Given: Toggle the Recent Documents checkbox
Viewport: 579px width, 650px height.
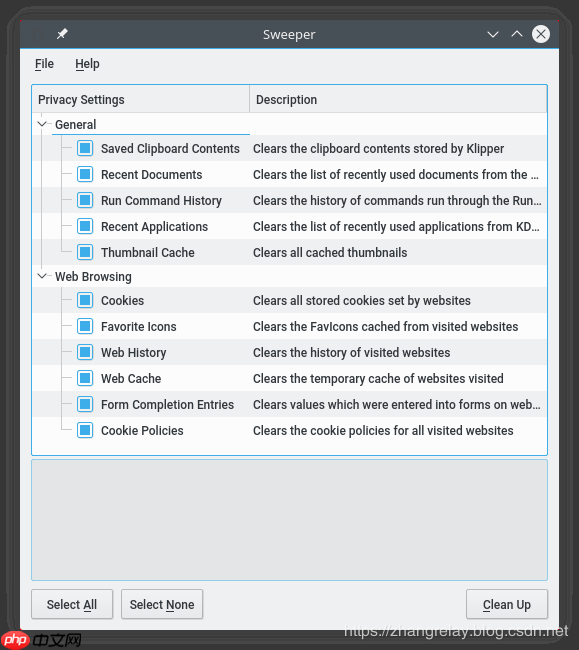Looking at the screenshot, I should [x=85, y=175].
